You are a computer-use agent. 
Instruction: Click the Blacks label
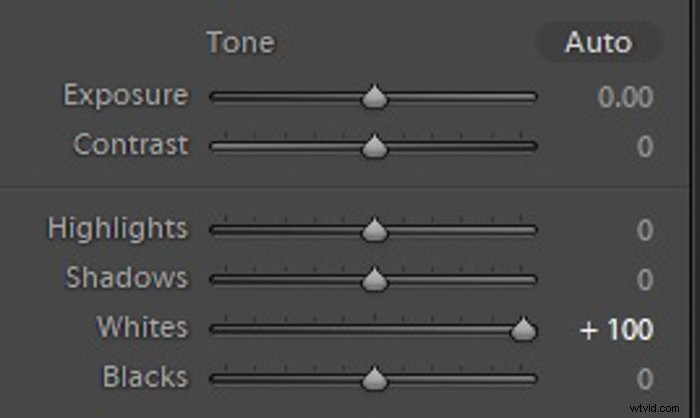pyautogui.click(x=144, y=377)
